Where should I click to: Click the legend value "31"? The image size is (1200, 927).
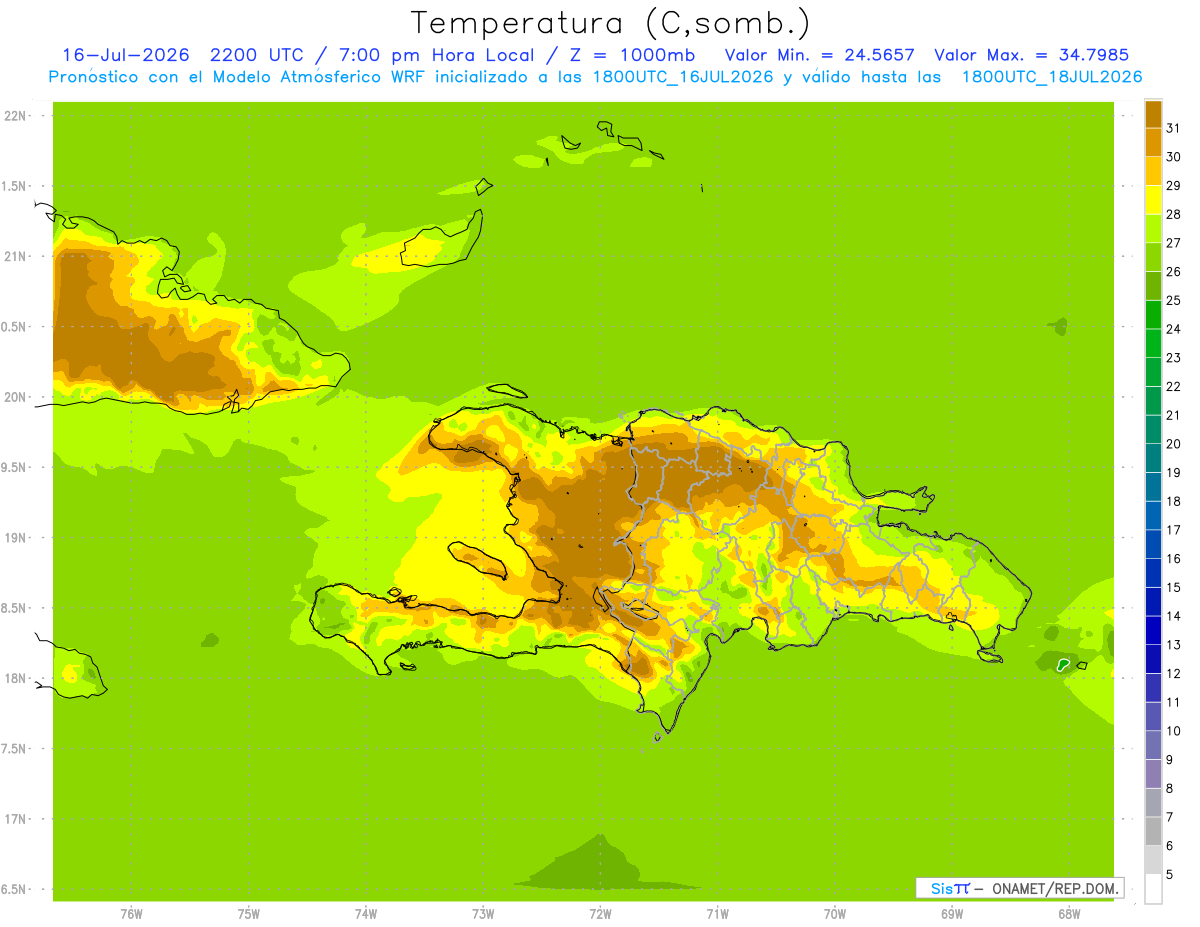tap(1173, 128)
